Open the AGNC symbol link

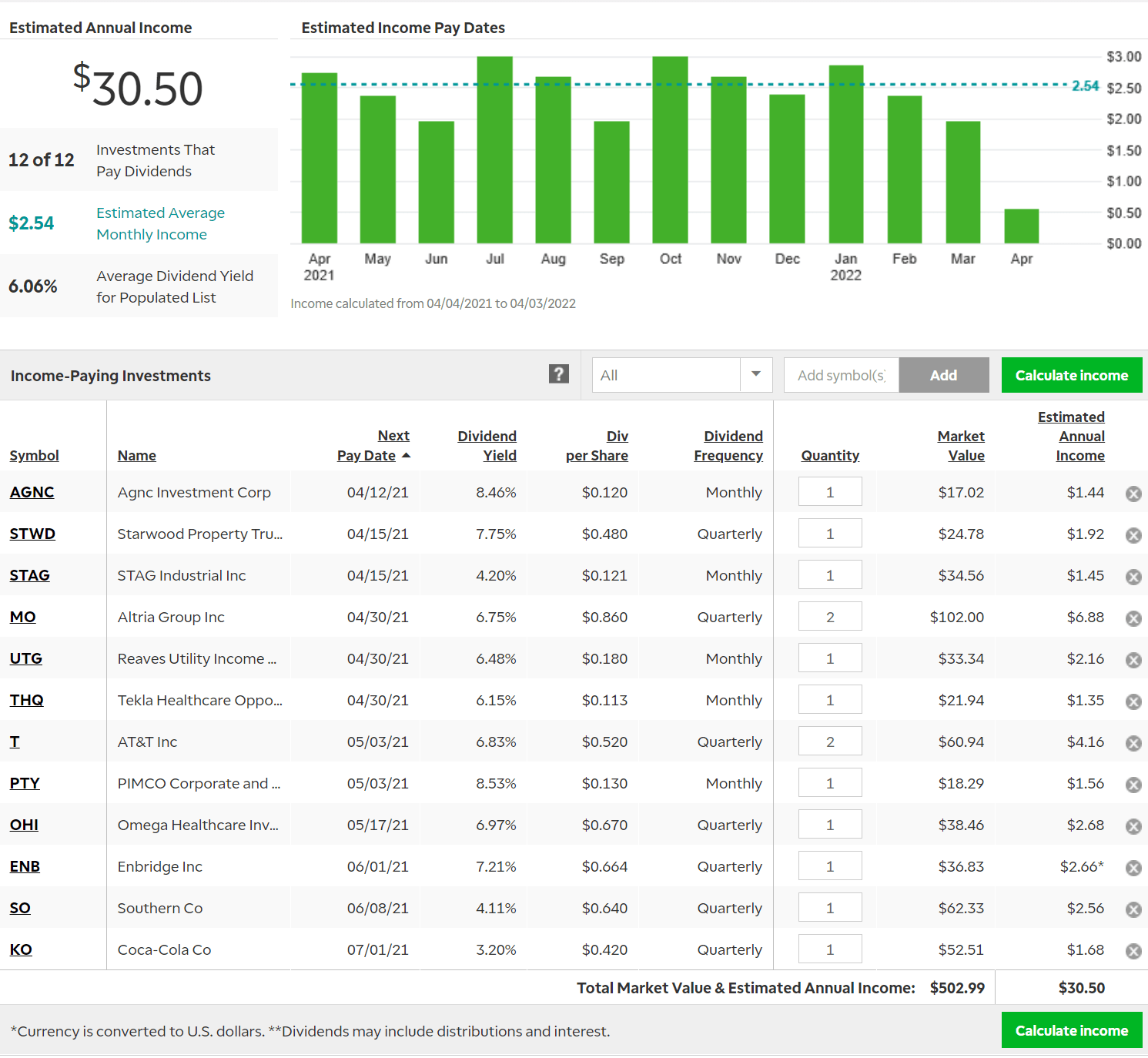click(x=32, y=492)
